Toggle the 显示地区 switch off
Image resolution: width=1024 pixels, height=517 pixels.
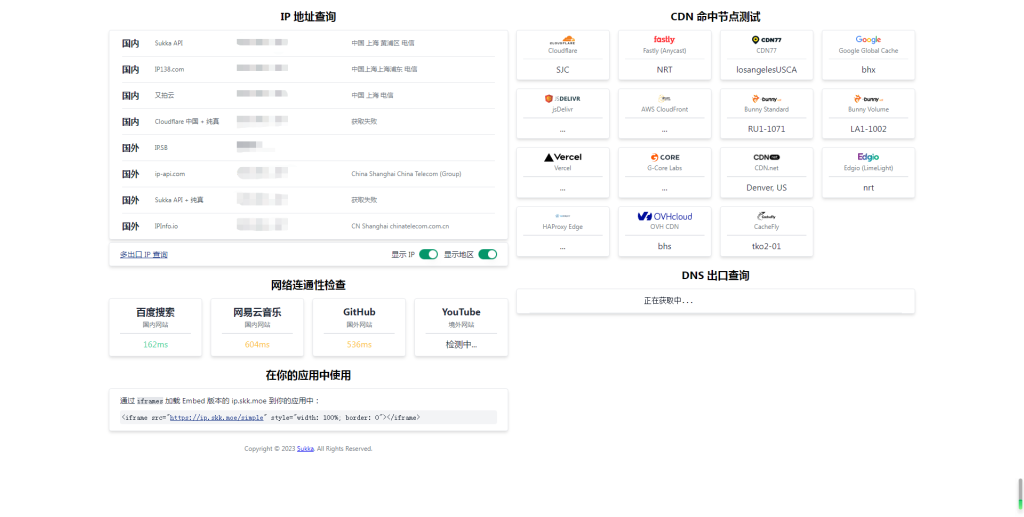488,255
